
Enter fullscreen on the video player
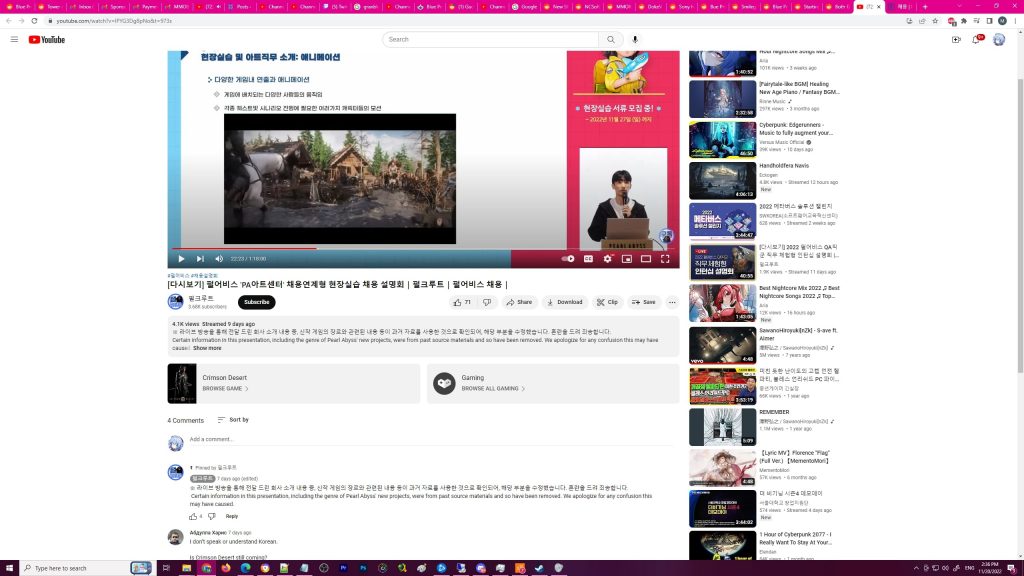coord(665,259)
